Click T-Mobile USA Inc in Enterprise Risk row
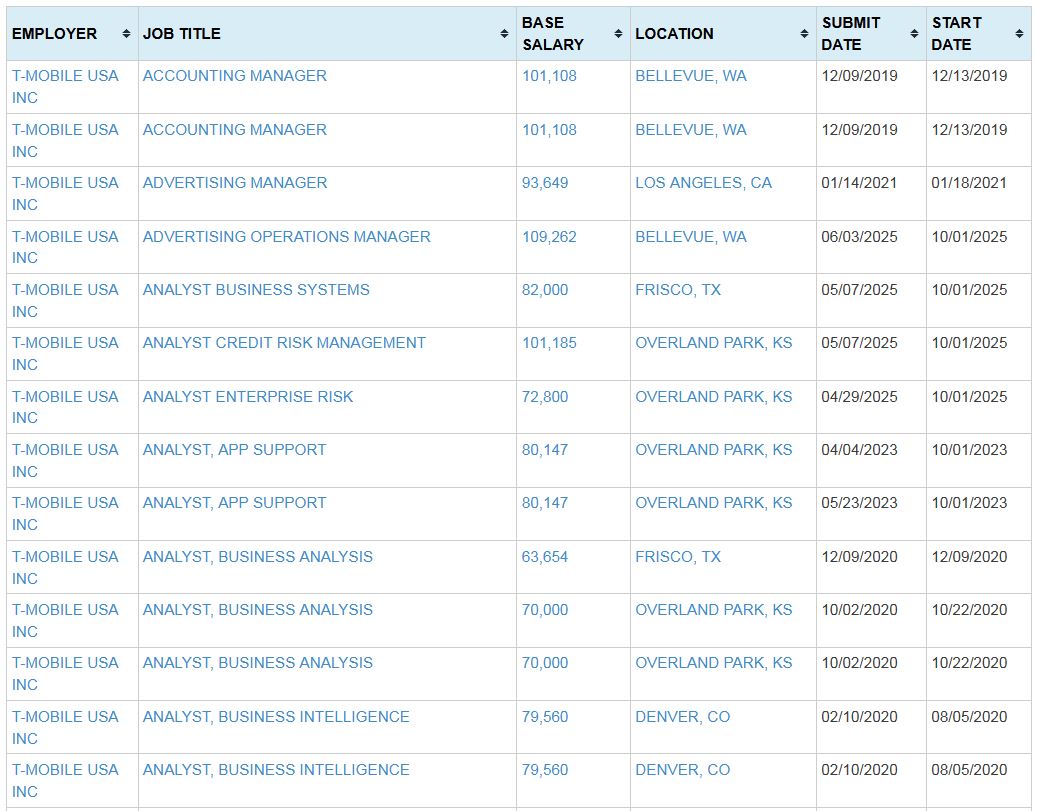1037x811 pixels. pos(65,407)
